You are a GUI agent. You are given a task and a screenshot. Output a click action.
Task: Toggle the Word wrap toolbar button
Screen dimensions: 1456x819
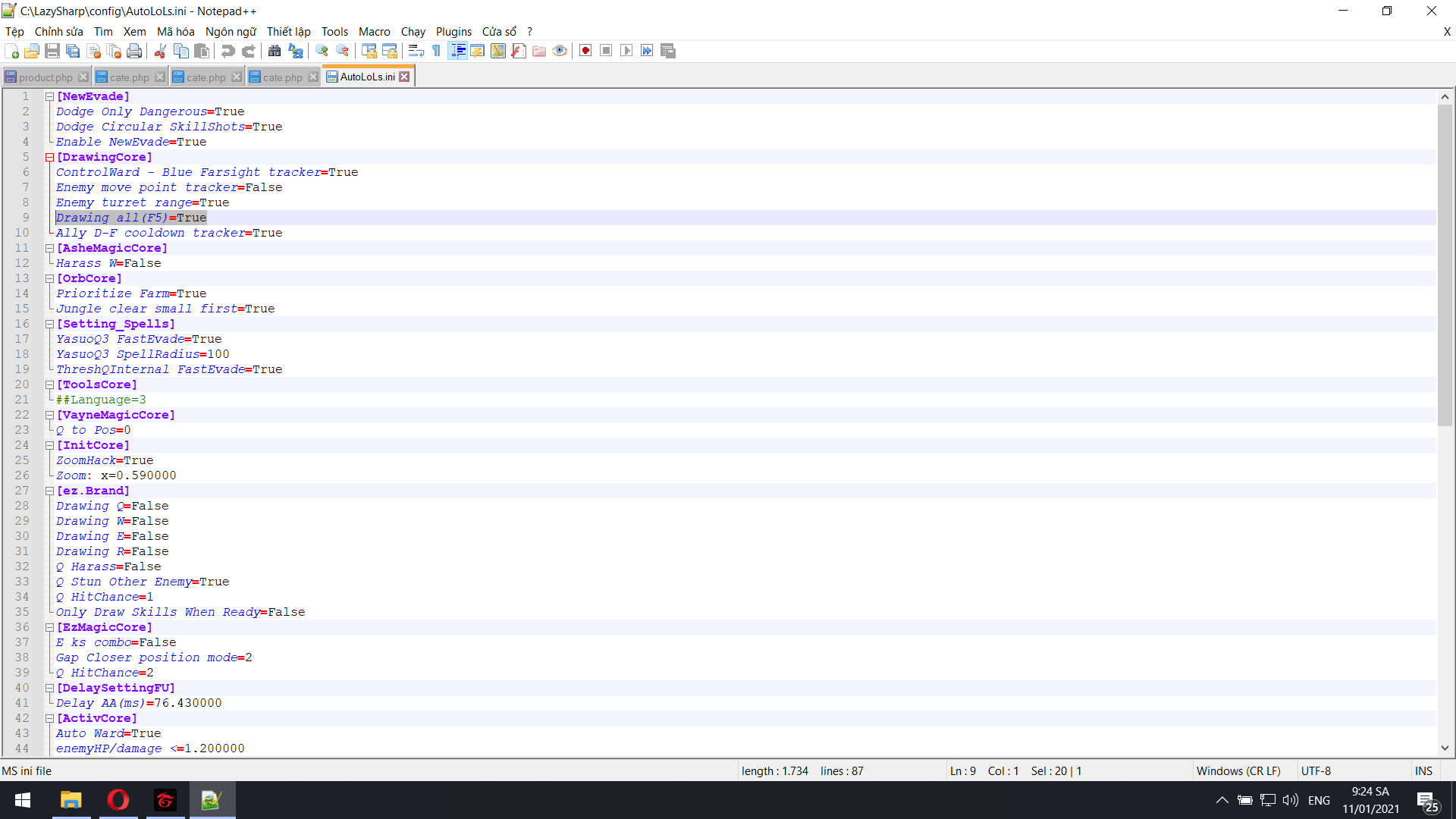coord(416,51)
